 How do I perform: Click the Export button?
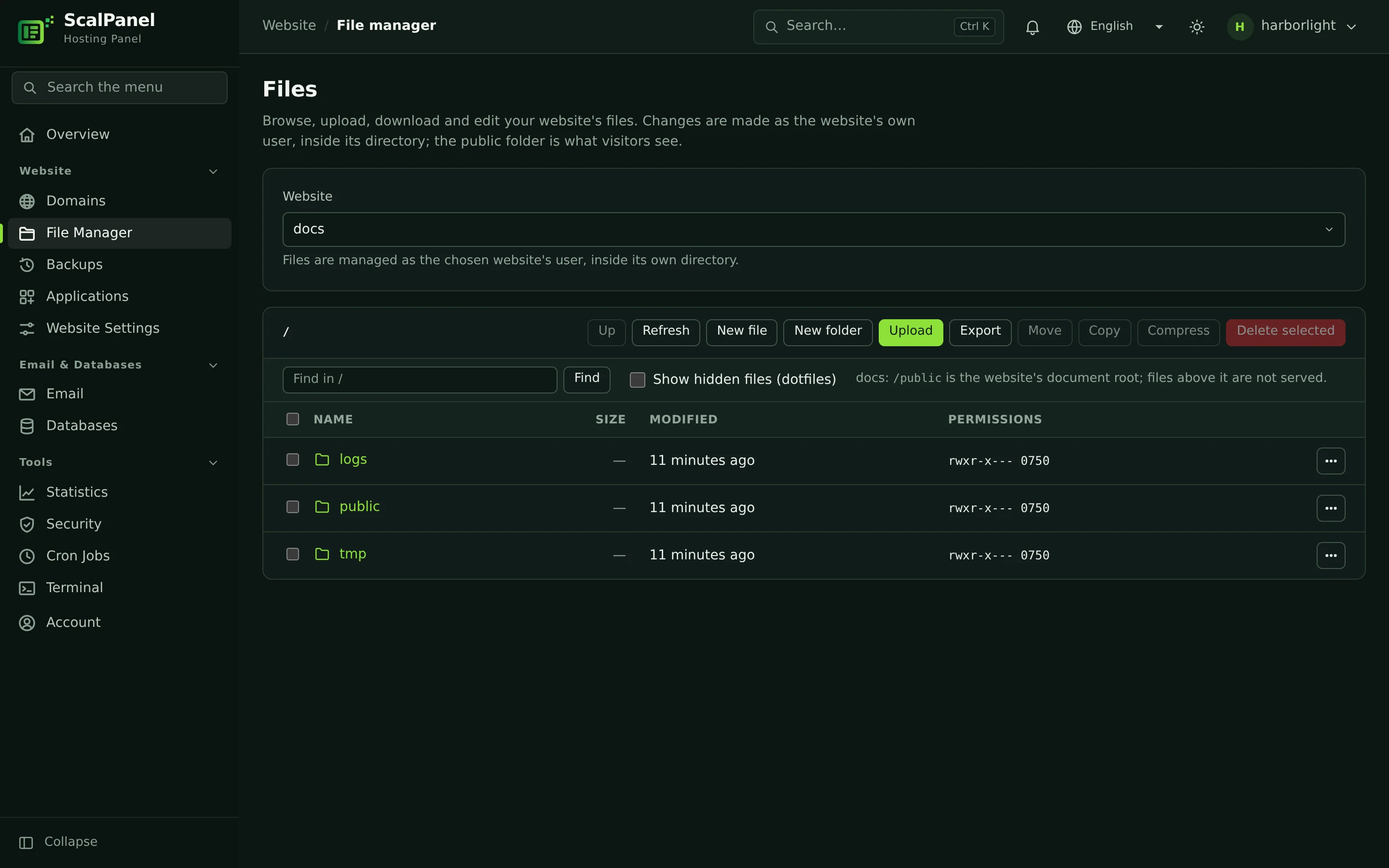coord(980,332)
